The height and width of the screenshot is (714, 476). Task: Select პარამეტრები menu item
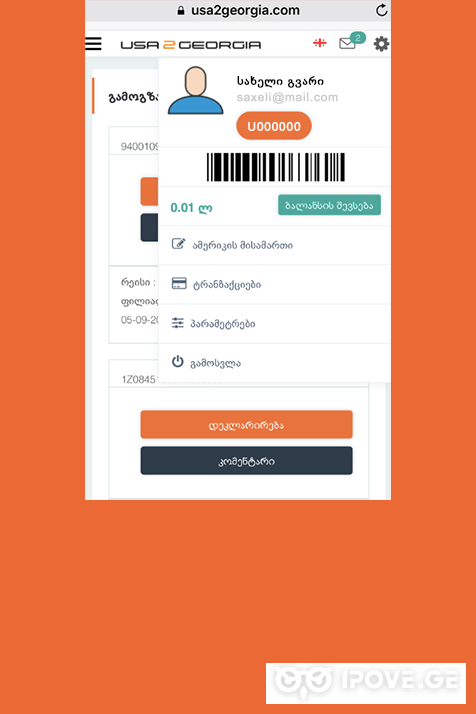275,323
